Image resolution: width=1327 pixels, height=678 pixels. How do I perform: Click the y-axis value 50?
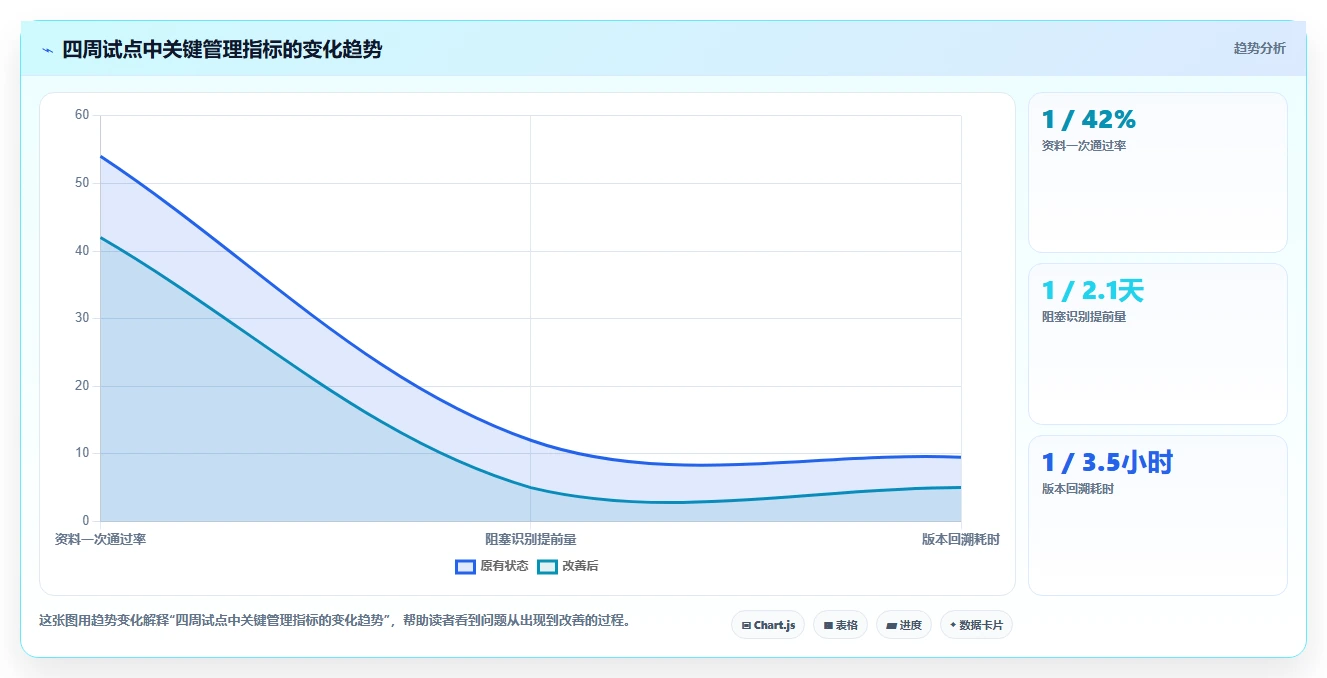click(x=82, y=183)
